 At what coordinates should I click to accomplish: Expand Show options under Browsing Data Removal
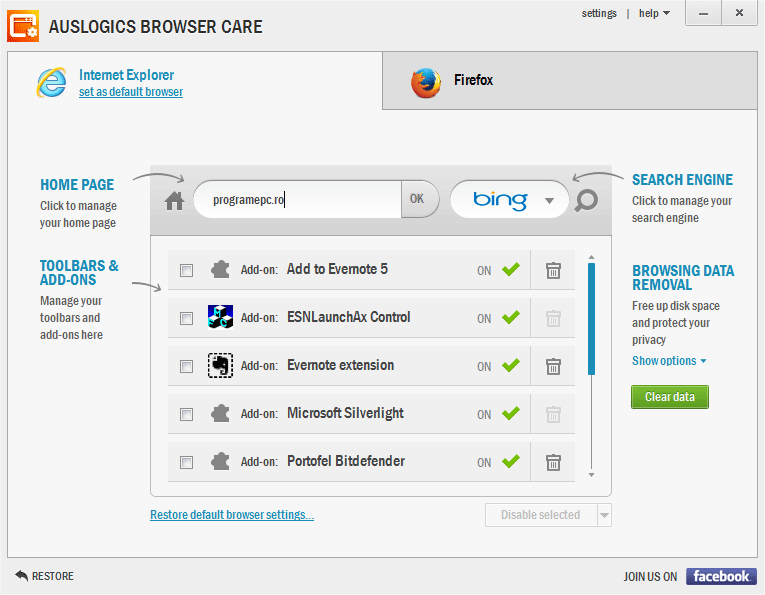(669, 361)
